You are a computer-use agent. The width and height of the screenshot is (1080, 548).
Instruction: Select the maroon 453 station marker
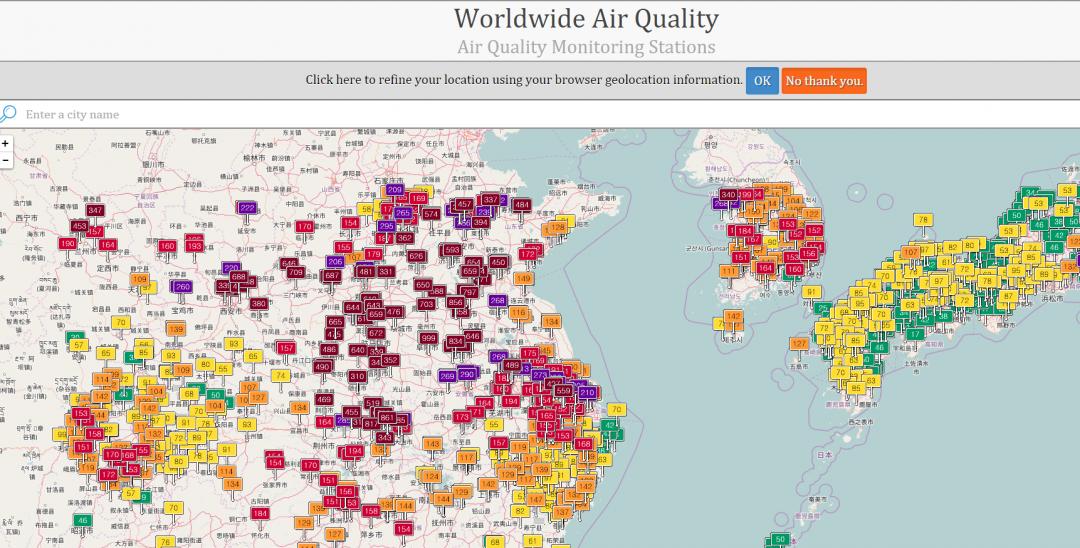79,226
